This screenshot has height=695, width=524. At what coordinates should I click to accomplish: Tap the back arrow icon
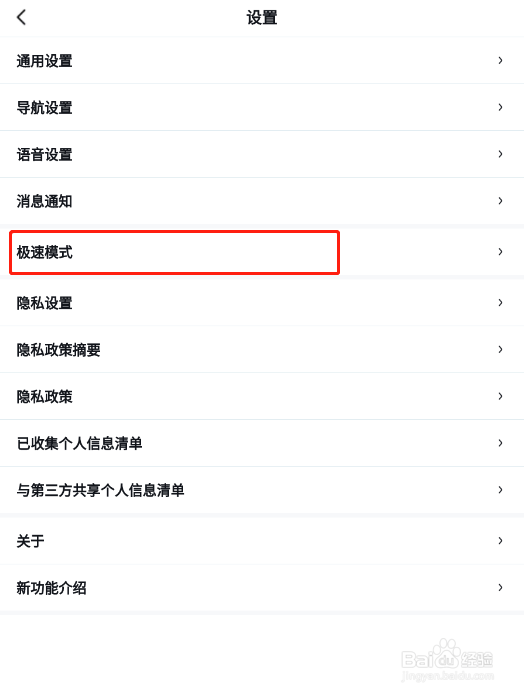pos(21,18)
